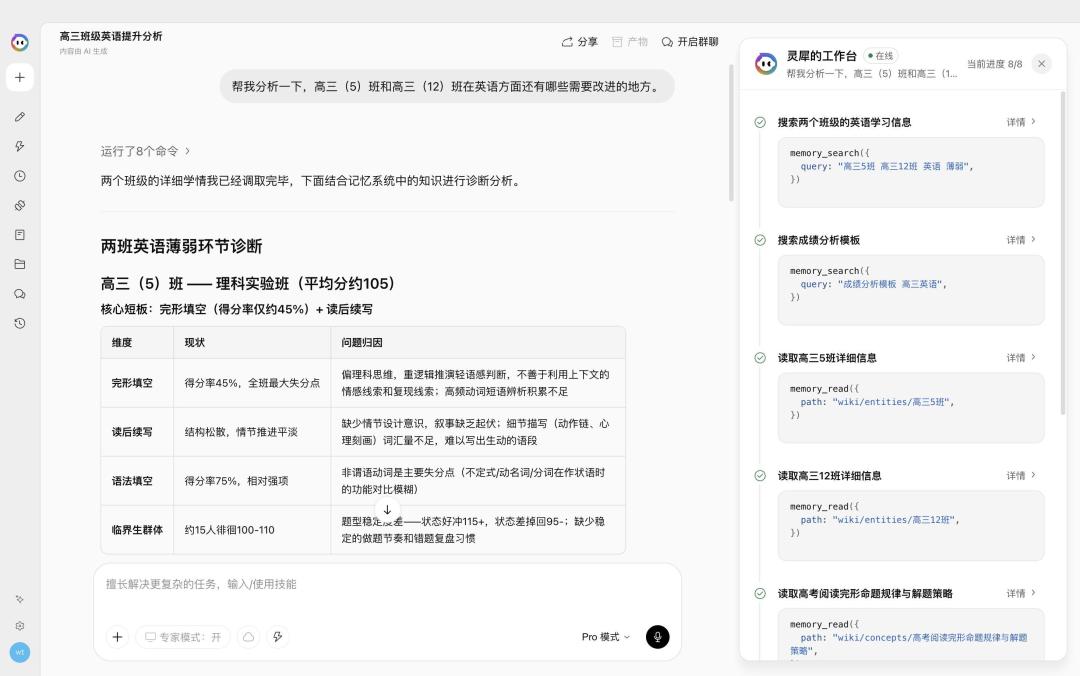Click the scroll-to-bottom arrow button
This screenshot has height=676, width=1080.
coord(387,510)
